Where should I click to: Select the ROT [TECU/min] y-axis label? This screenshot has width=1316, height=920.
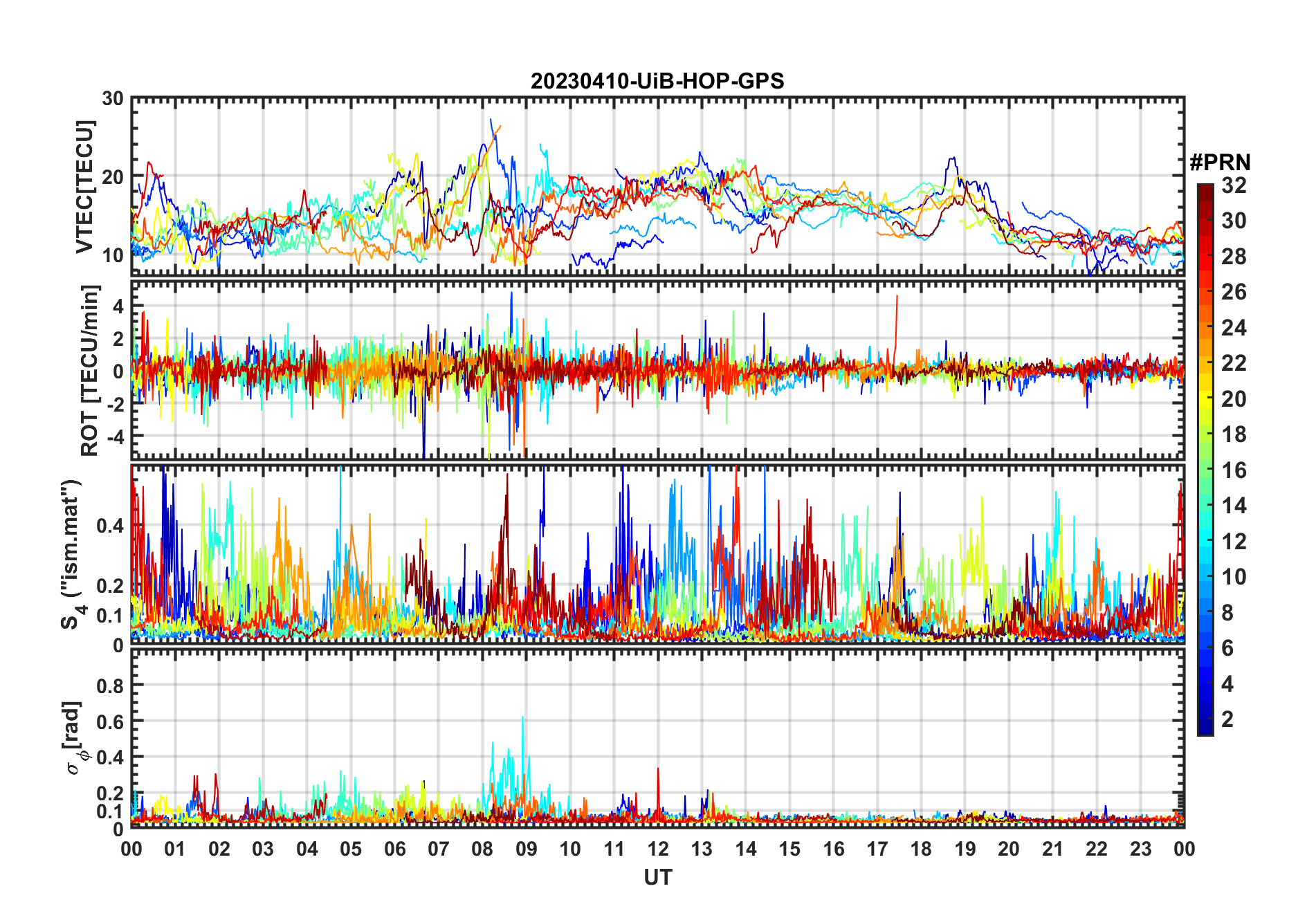tap(89, 370)
